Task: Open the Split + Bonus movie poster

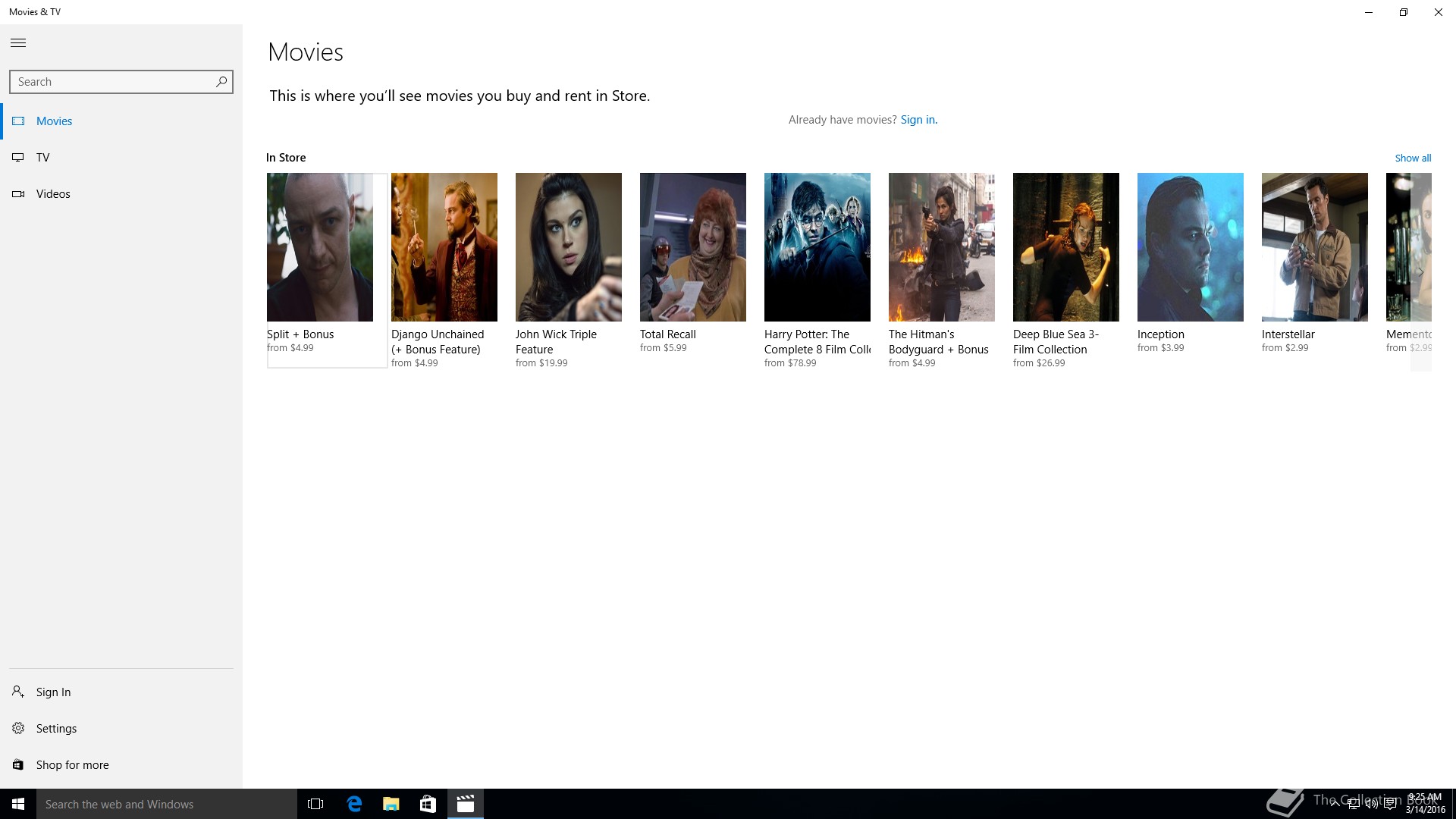Action: click(x=320, y=247)
